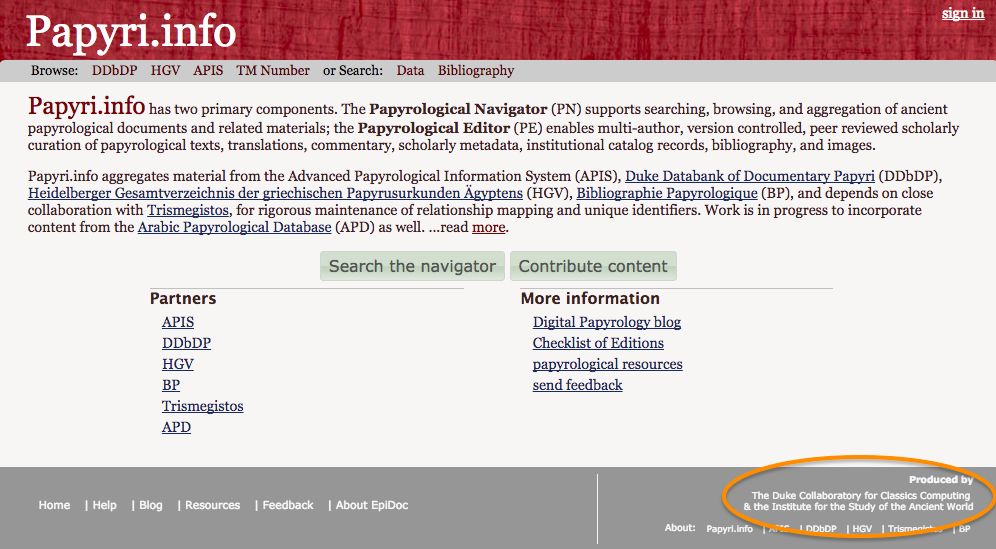Image resolution: width=996 pixels, height=549 pixels.
Task: Open About EpiDoc in the footer
Action: 372,505
